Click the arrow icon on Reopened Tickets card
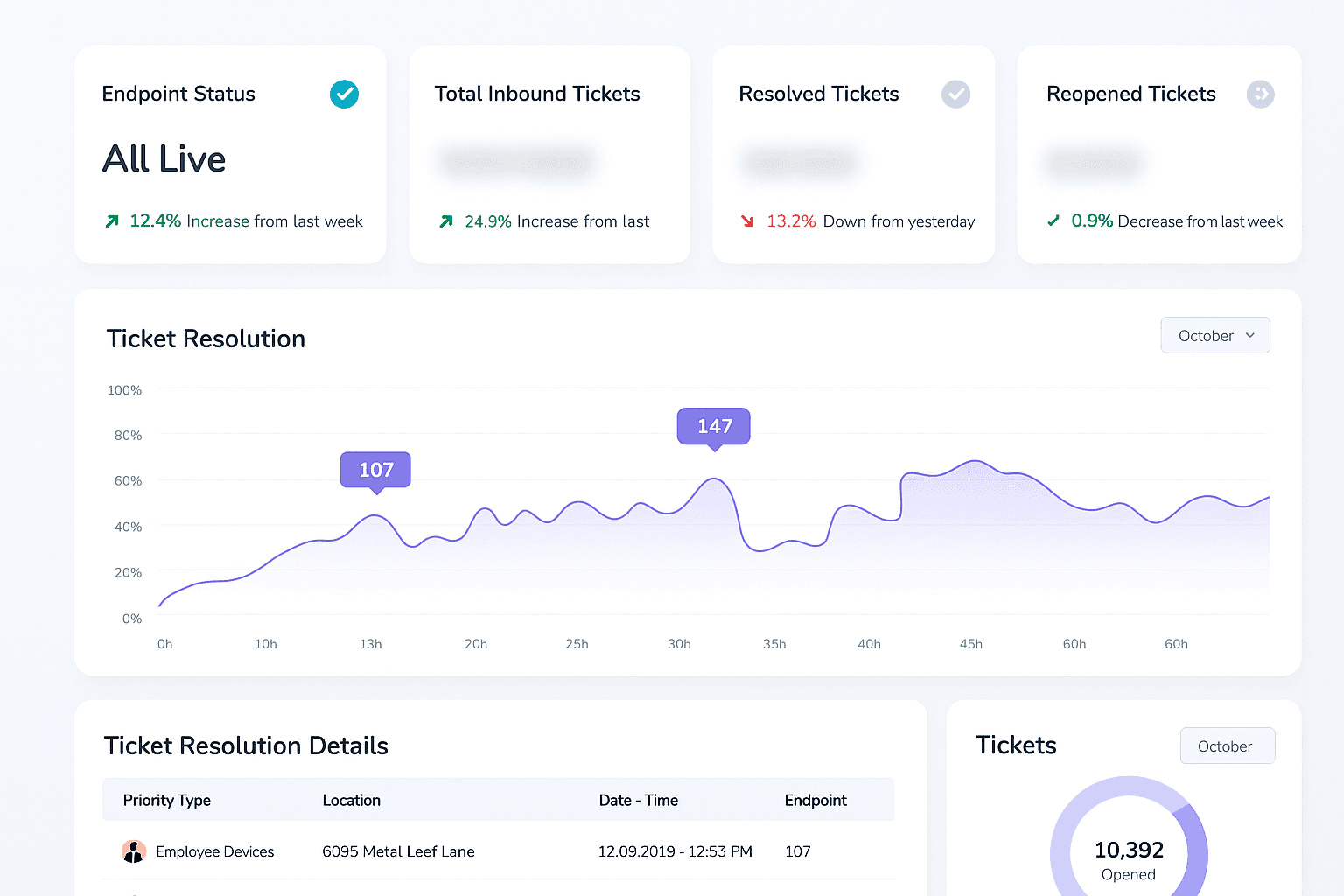 [1260, 94]
